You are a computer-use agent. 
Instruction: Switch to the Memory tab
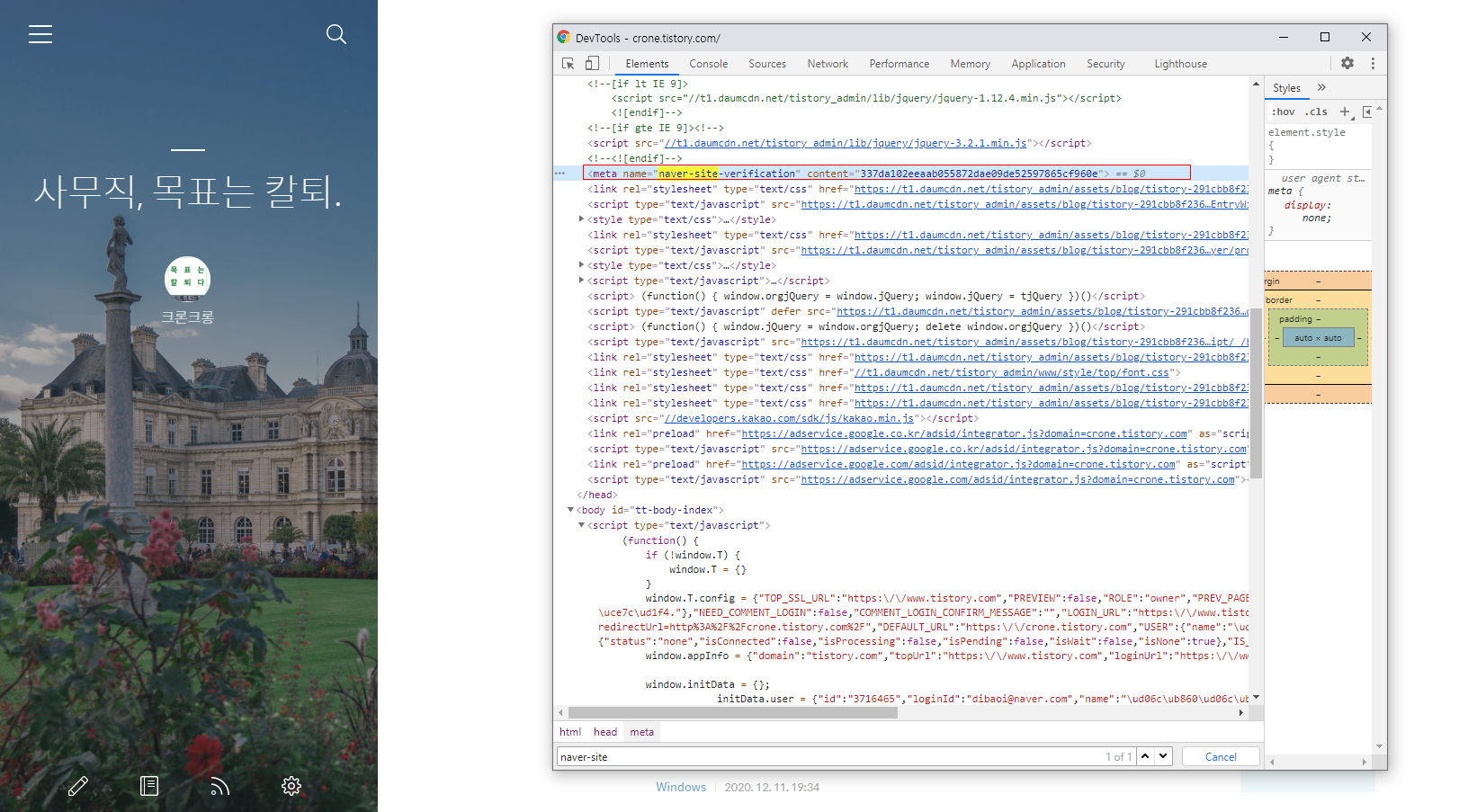click(971, 64)
